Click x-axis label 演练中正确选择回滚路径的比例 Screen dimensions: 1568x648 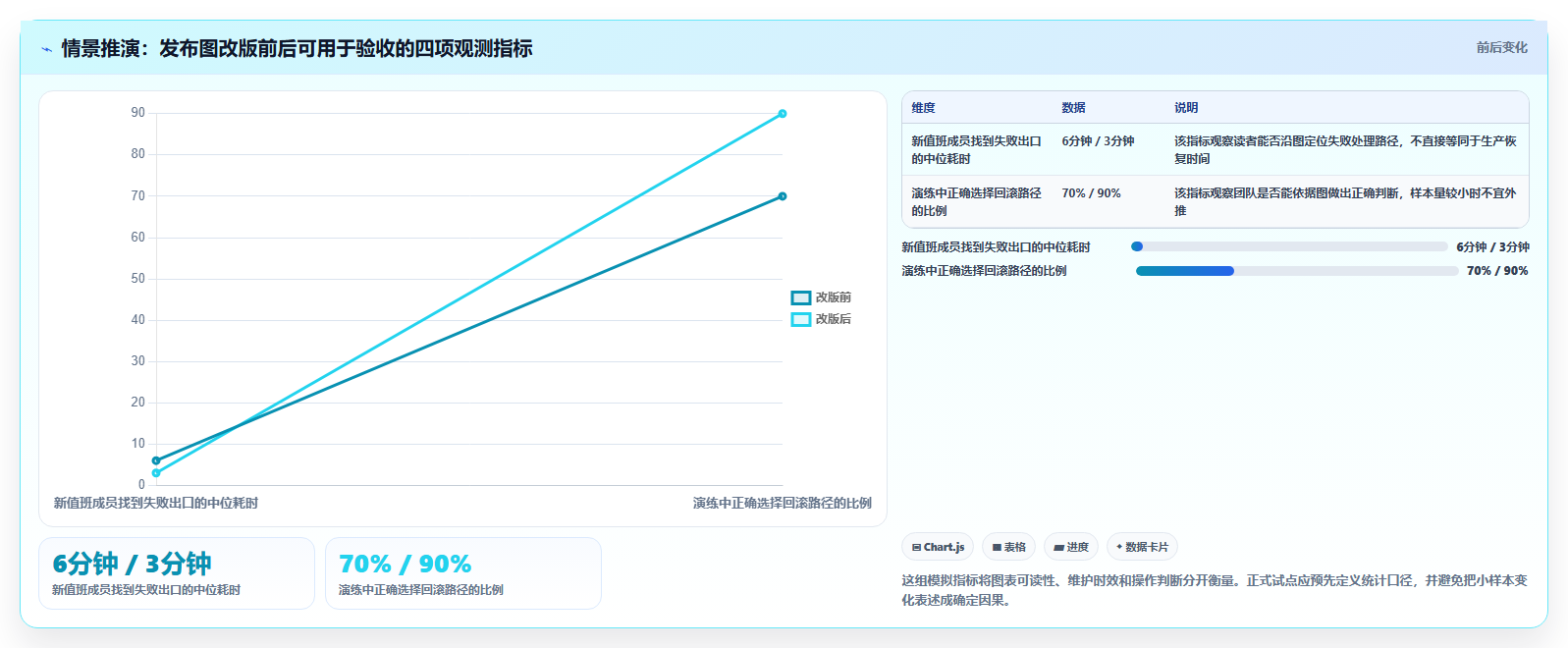click(x=783, y=503)
